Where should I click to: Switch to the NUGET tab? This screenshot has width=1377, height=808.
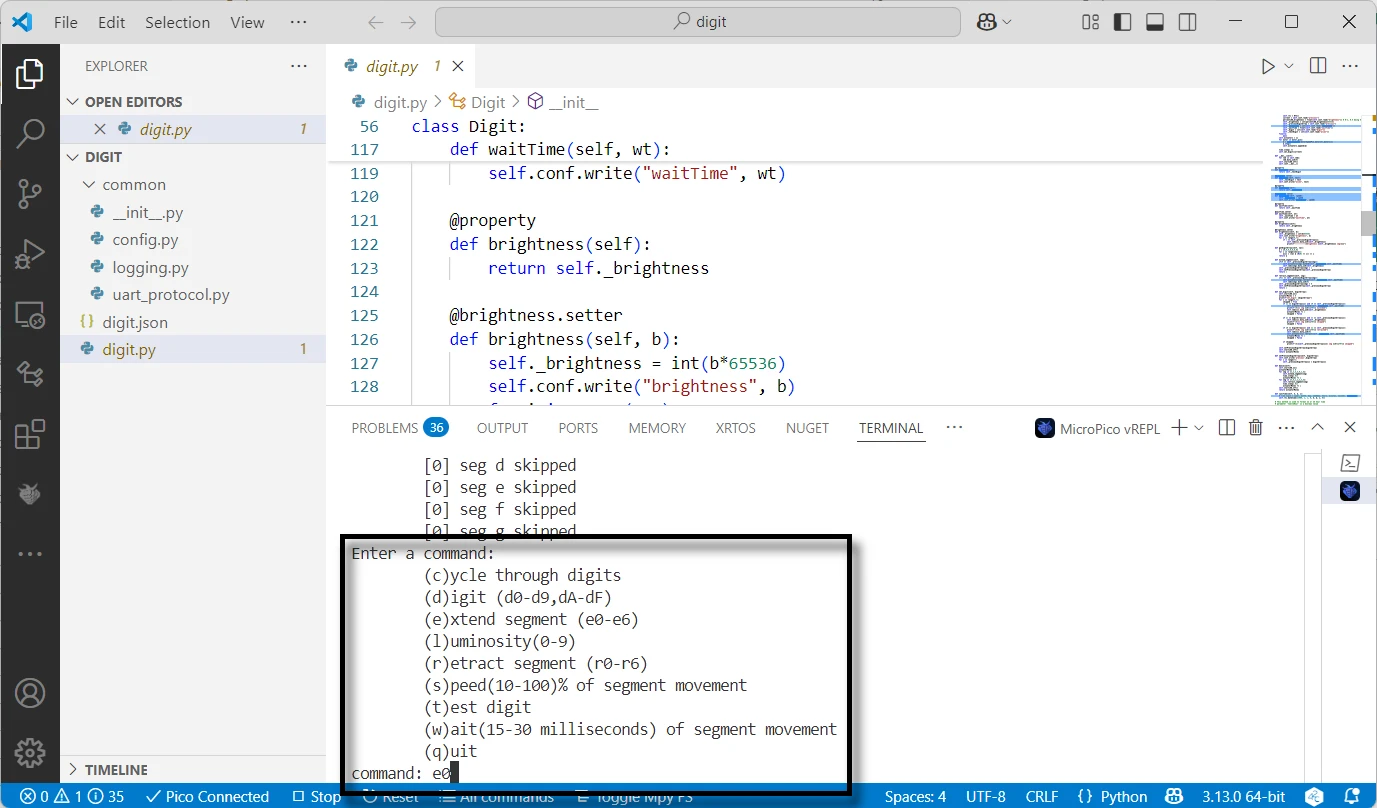(x=807, y=428)
